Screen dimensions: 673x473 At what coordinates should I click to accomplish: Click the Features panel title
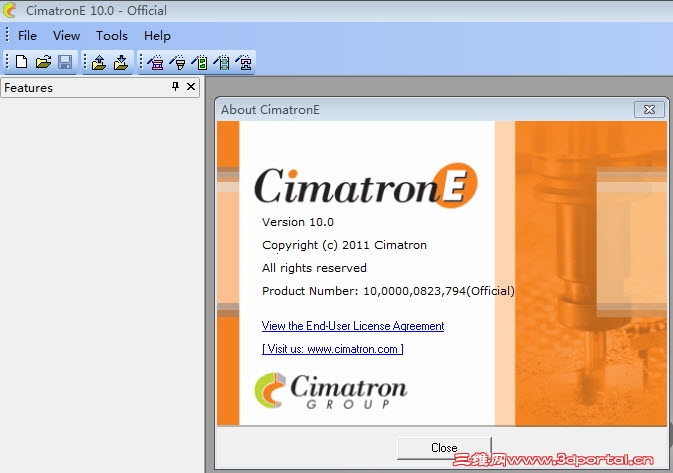click(28, 88)
